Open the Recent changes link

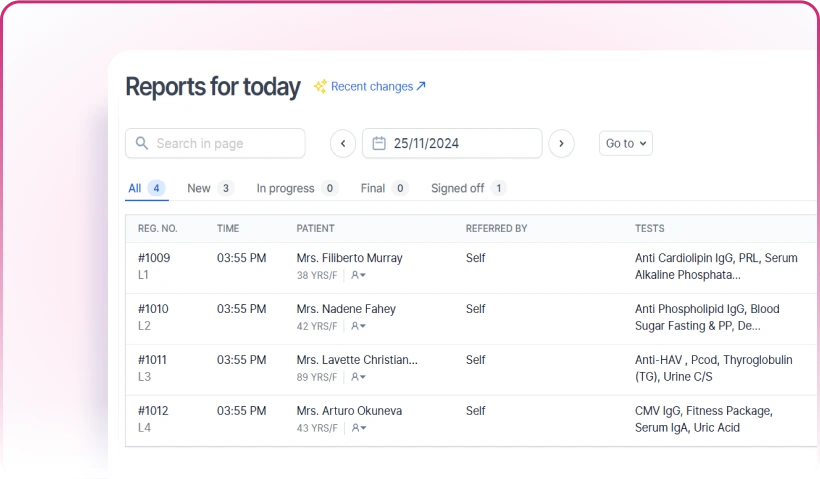[x=378, y=86]
